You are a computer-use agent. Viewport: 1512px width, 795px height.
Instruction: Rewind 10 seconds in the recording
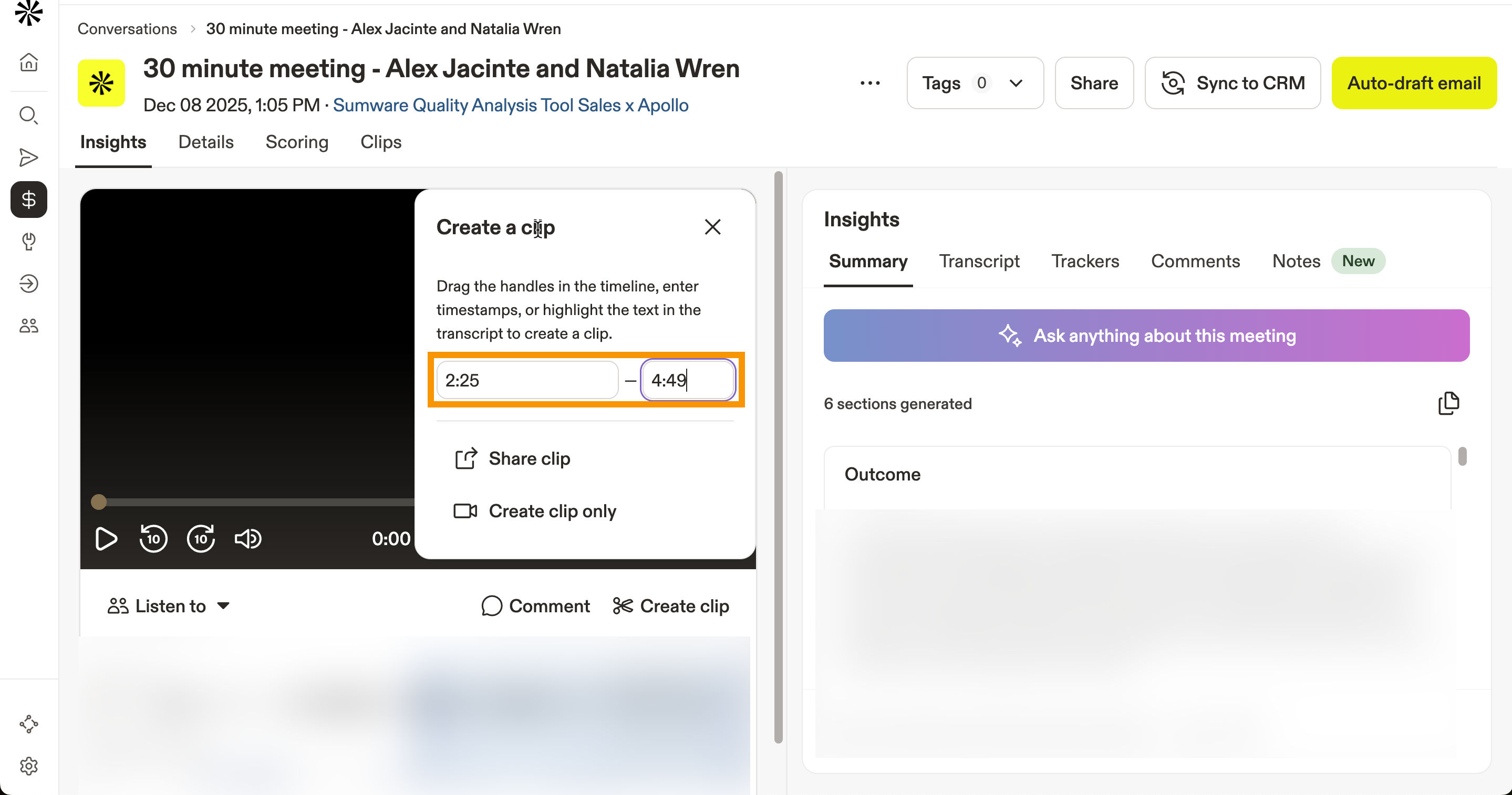click(153, 538)
